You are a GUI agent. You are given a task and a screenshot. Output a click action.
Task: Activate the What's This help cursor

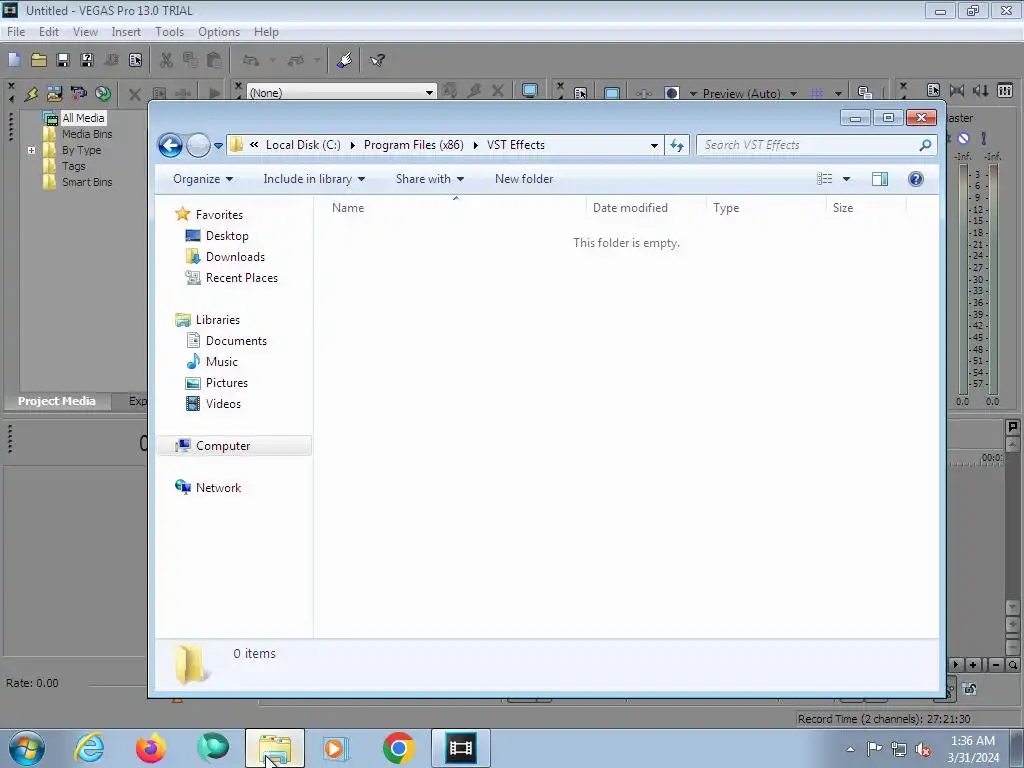[x=377, y=60]
